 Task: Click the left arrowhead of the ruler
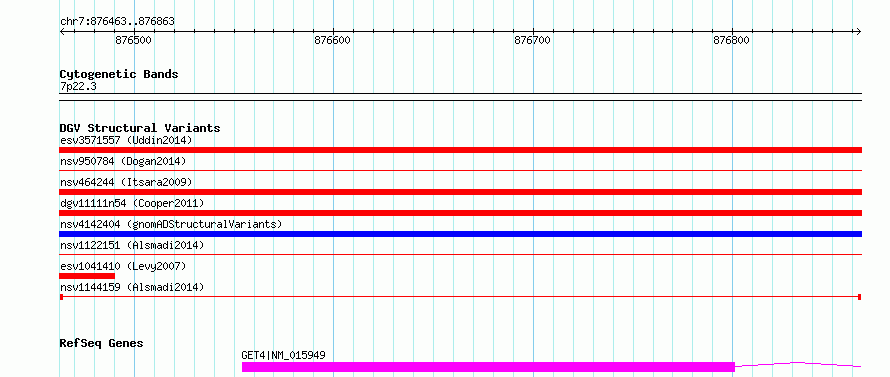(x=62, y=31)
